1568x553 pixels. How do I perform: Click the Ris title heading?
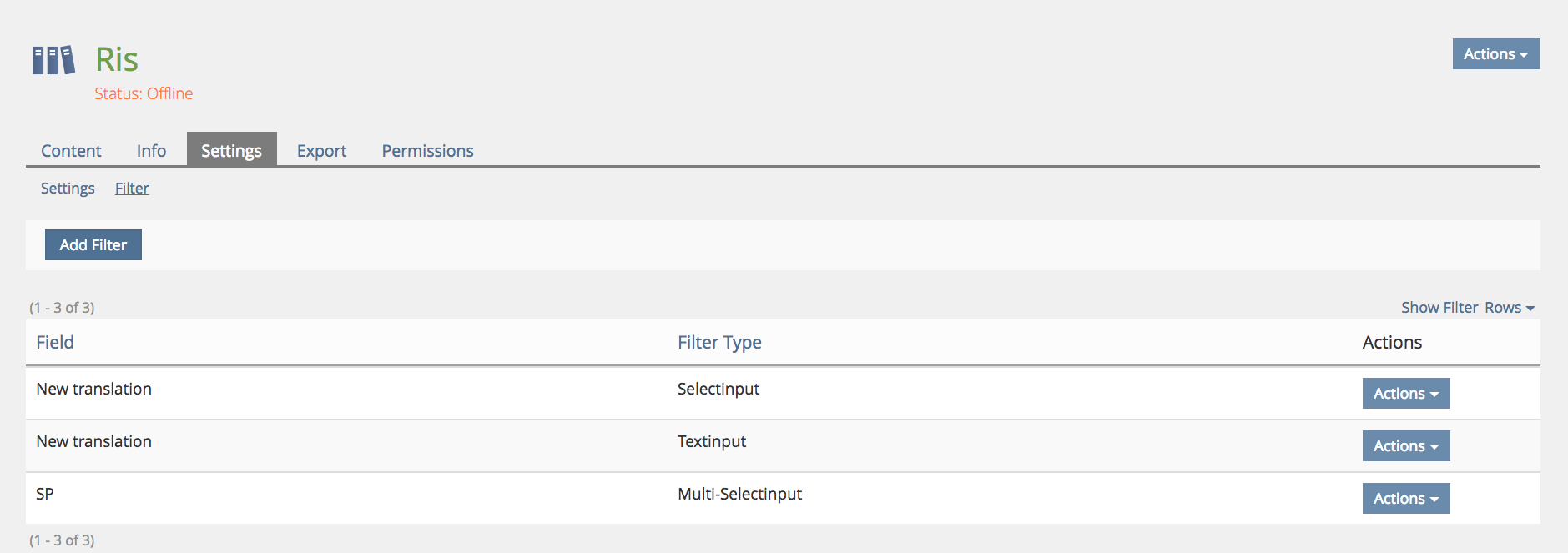click(x=117, y=60)
